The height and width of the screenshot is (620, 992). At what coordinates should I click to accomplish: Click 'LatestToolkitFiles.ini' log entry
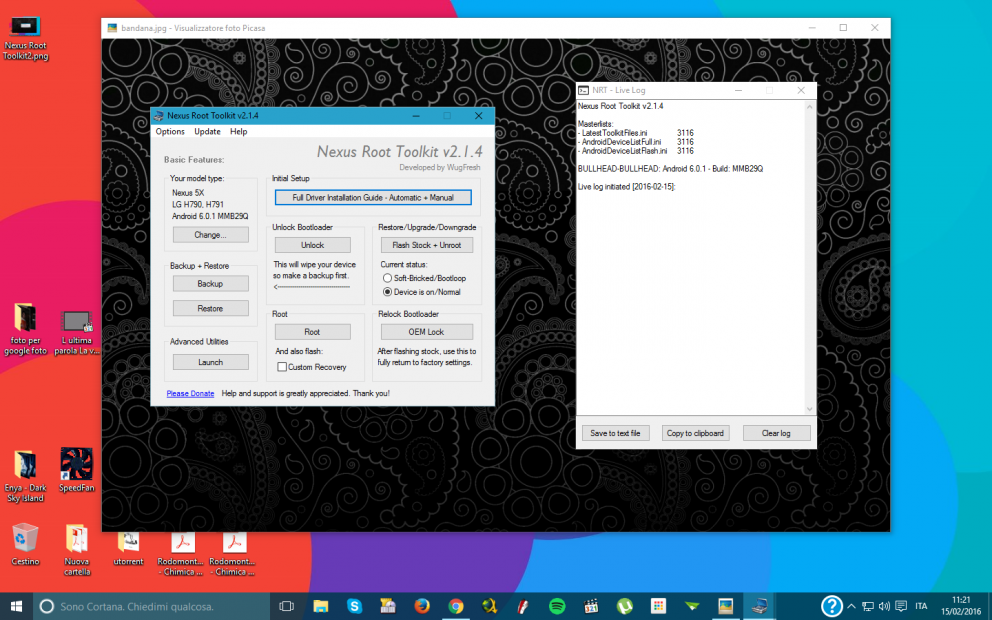(x=614, y=133)
